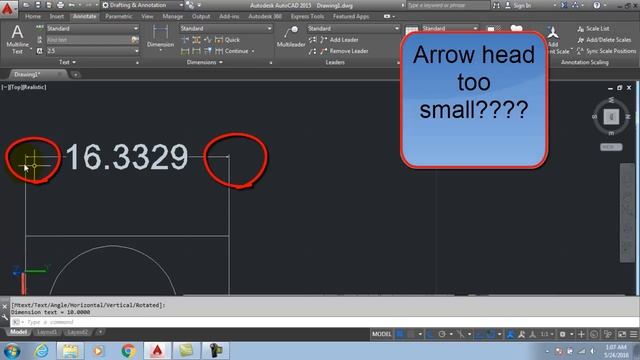
Task: Click the Undo arrow in Quick Access toolbar
Action: (72, 5)
